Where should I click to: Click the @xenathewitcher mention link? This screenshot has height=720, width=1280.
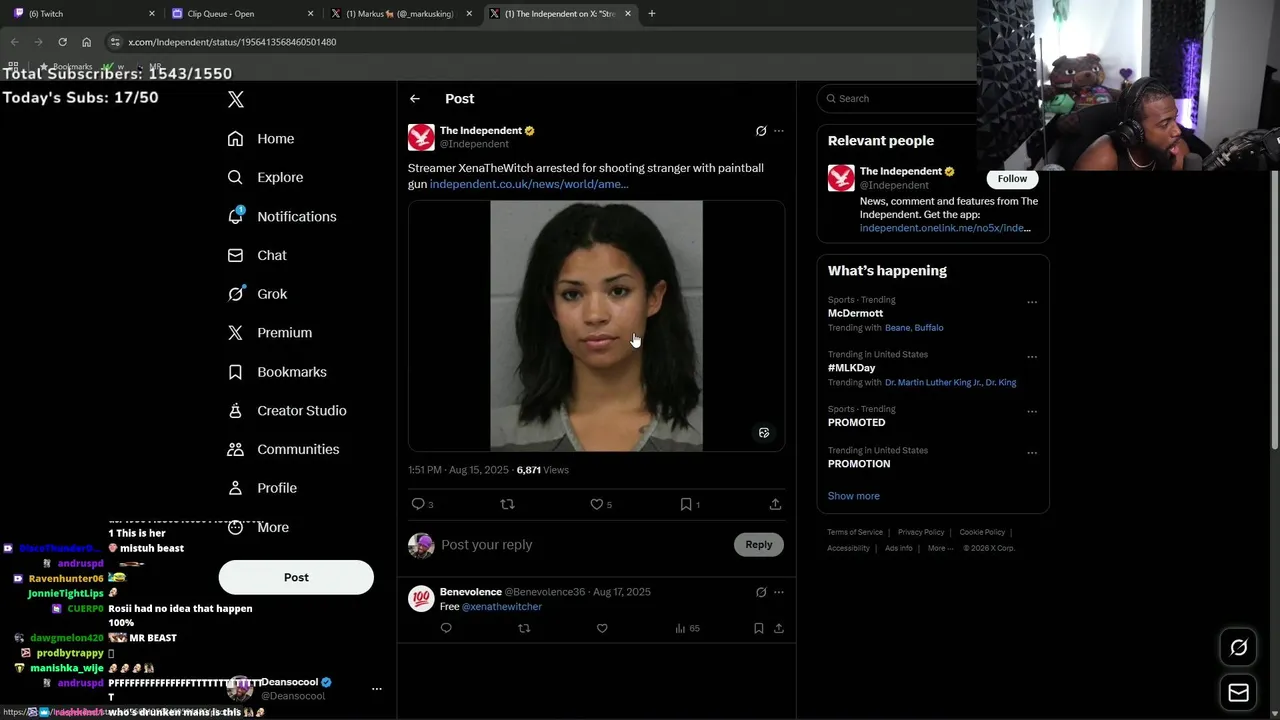(502, 607)
